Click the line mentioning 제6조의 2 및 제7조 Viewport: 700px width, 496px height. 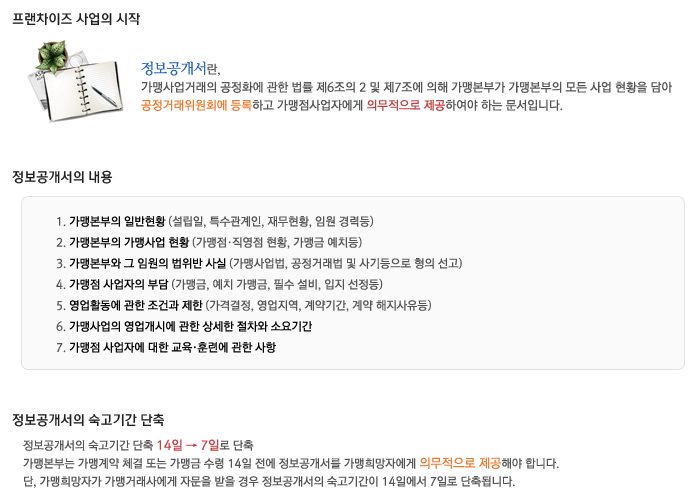(406, 87)
